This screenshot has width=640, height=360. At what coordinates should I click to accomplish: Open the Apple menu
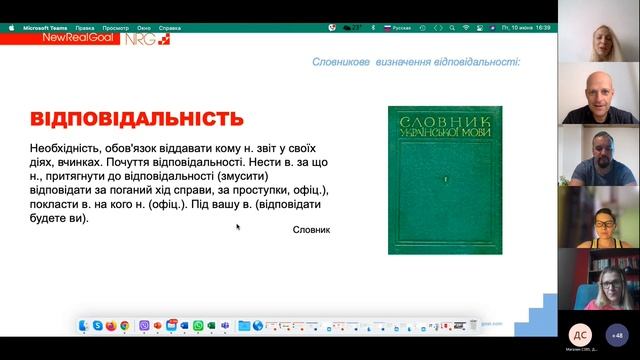pos(11,28)
